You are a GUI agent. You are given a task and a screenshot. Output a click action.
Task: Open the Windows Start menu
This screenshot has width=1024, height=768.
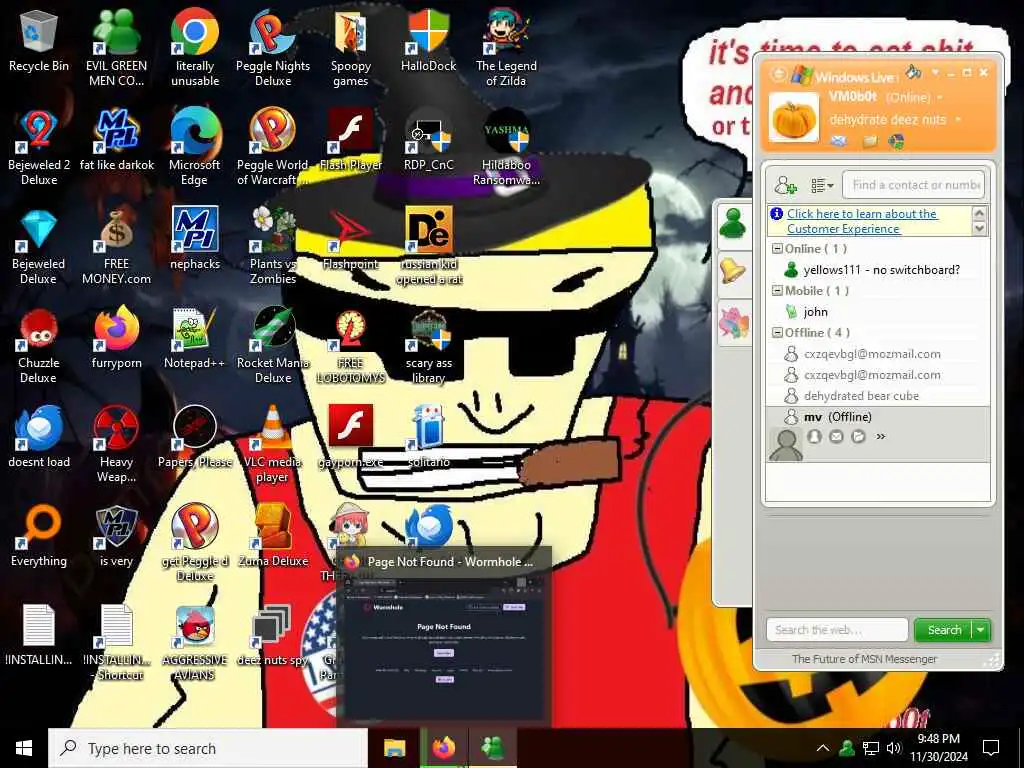point(24,748)
